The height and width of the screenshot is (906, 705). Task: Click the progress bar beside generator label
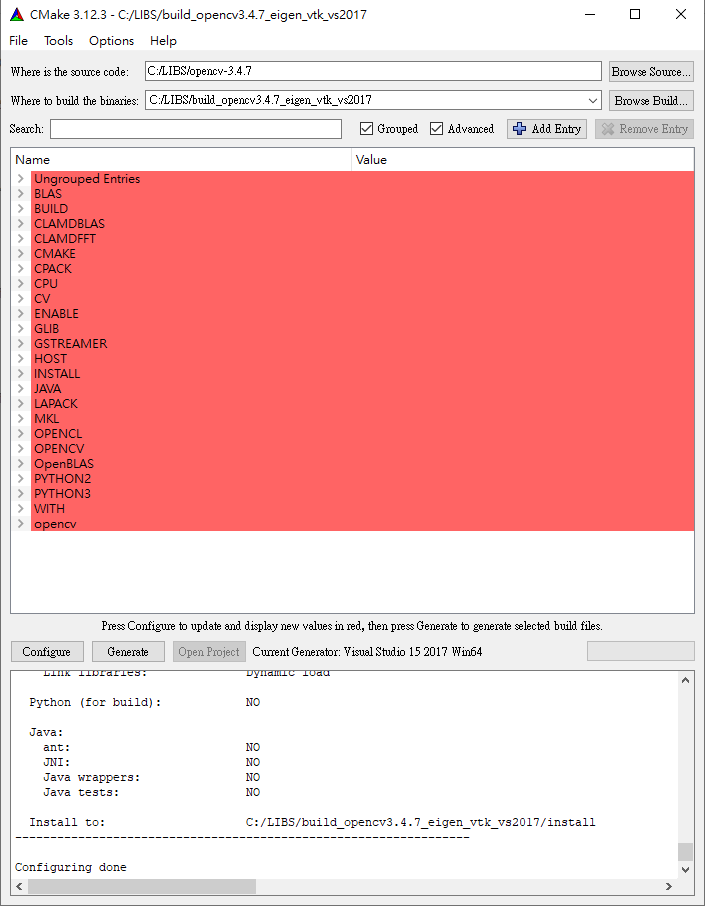[640, 651]
